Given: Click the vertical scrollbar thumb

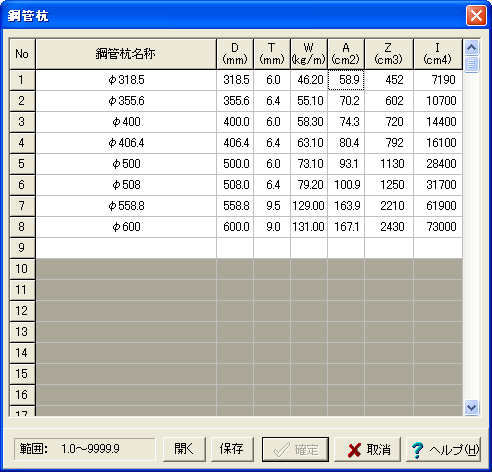Looking at the screenshot, I should click(x=471, y=64).
